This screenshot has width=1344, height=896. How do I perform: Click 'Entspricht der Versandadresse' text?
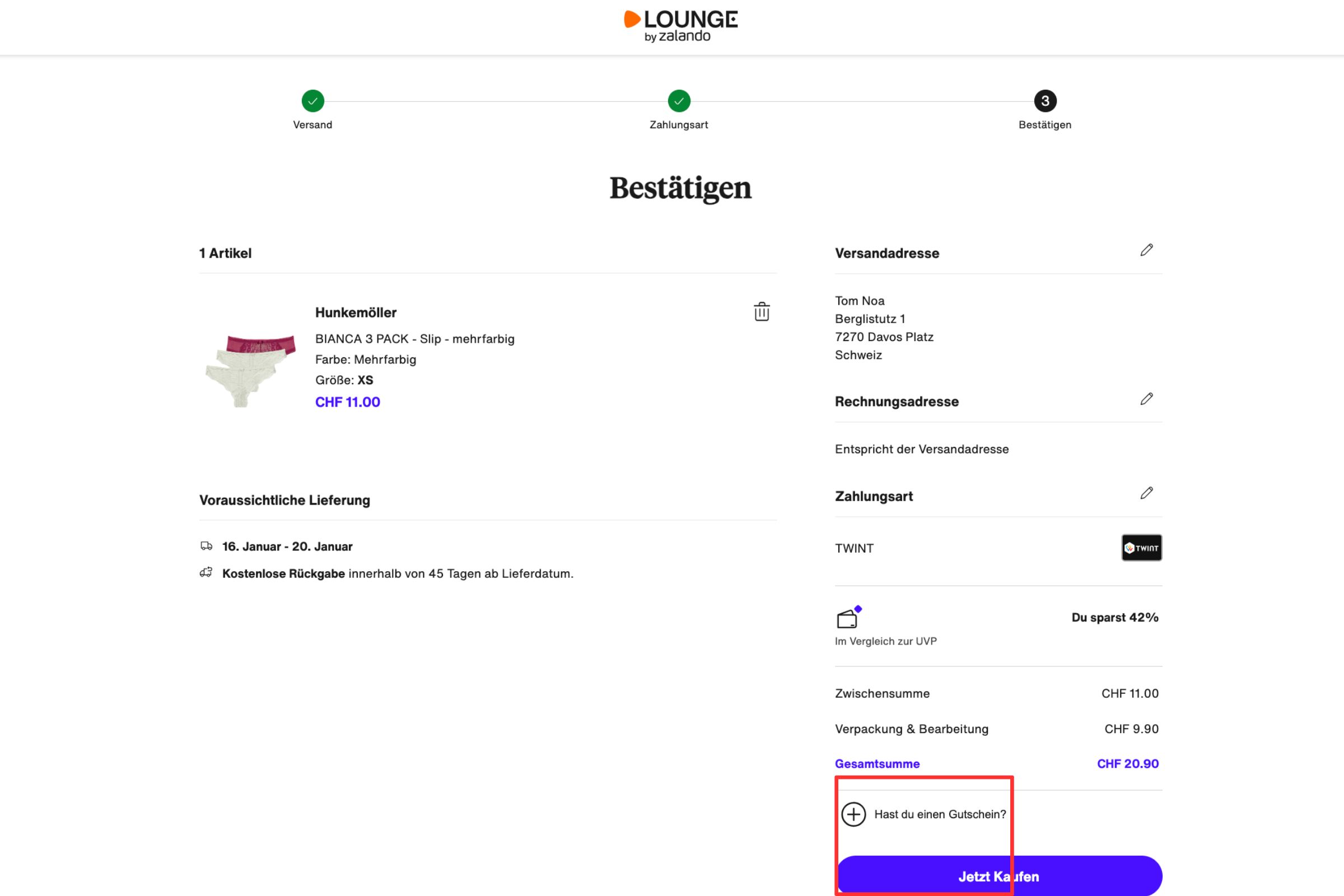pos(922,449)
